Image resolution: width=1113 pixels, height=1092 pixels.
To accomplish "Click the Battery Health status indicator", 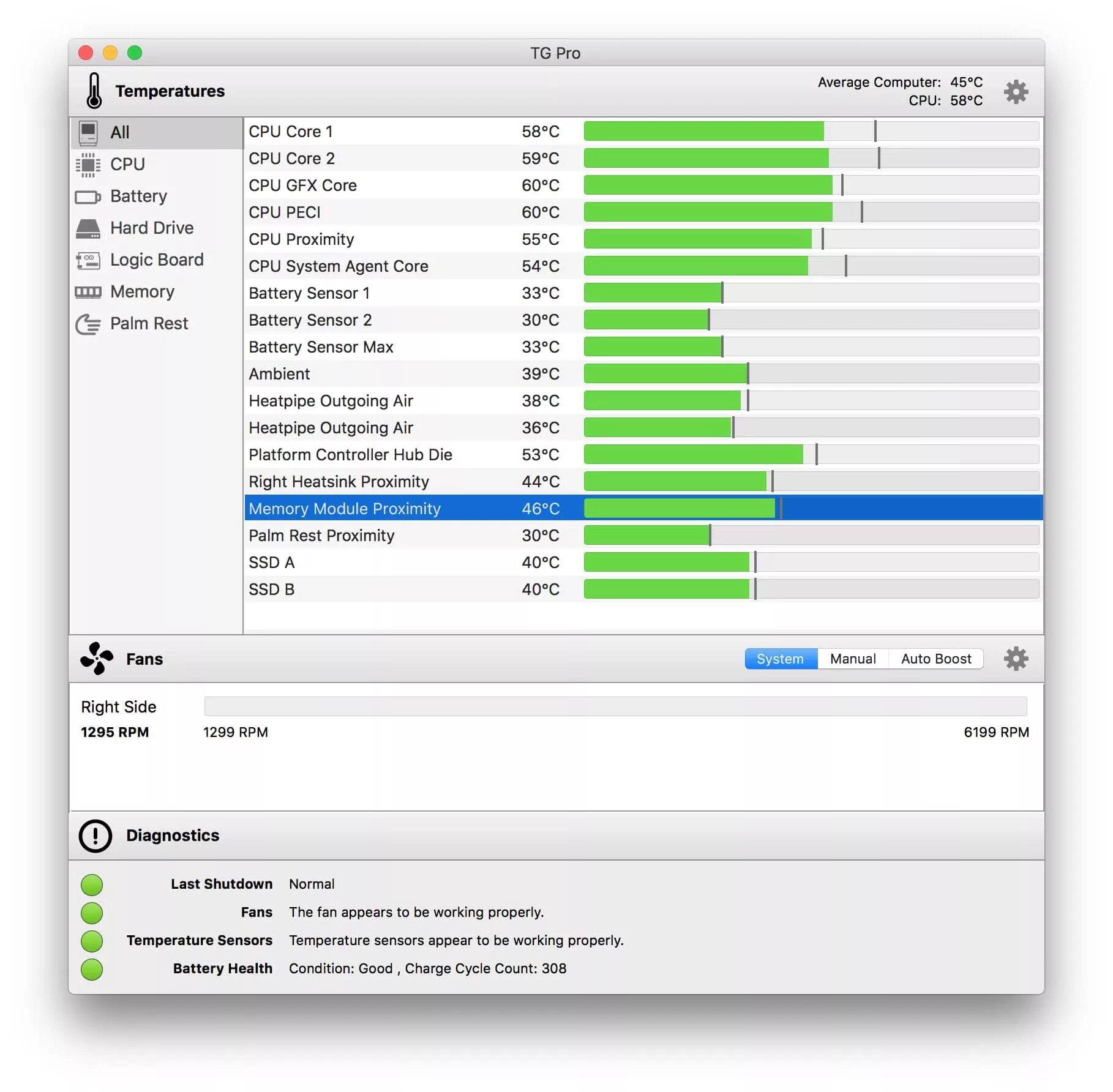I will (92, 968).
